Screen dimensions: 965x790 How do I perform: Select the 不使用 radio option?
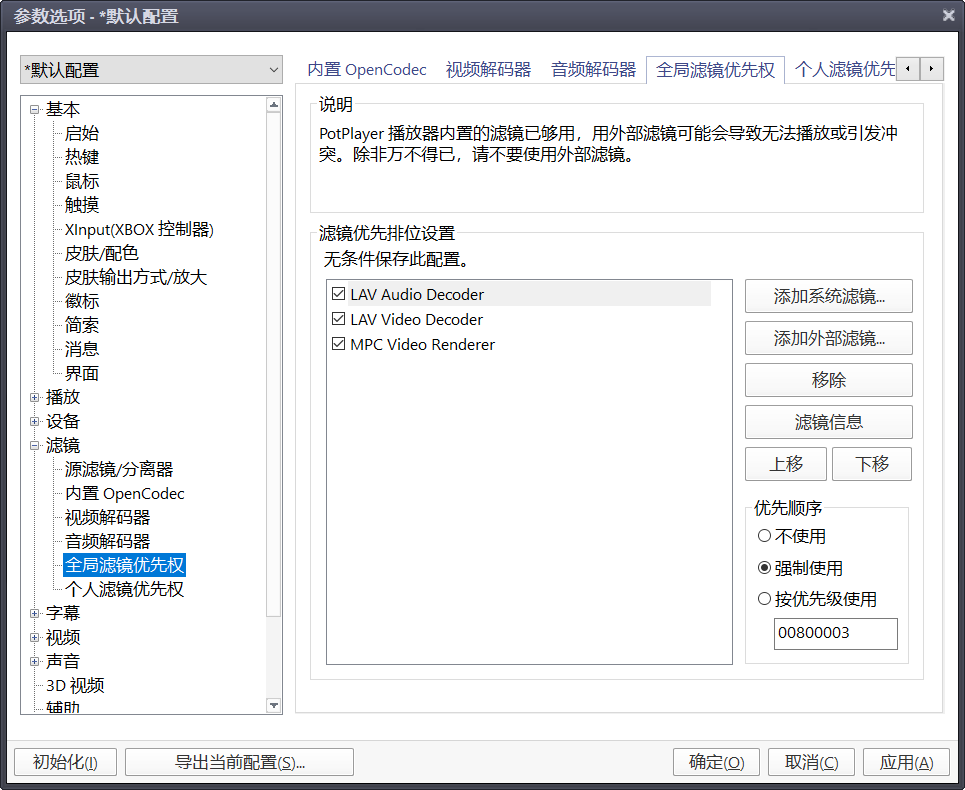pos(765,537)
